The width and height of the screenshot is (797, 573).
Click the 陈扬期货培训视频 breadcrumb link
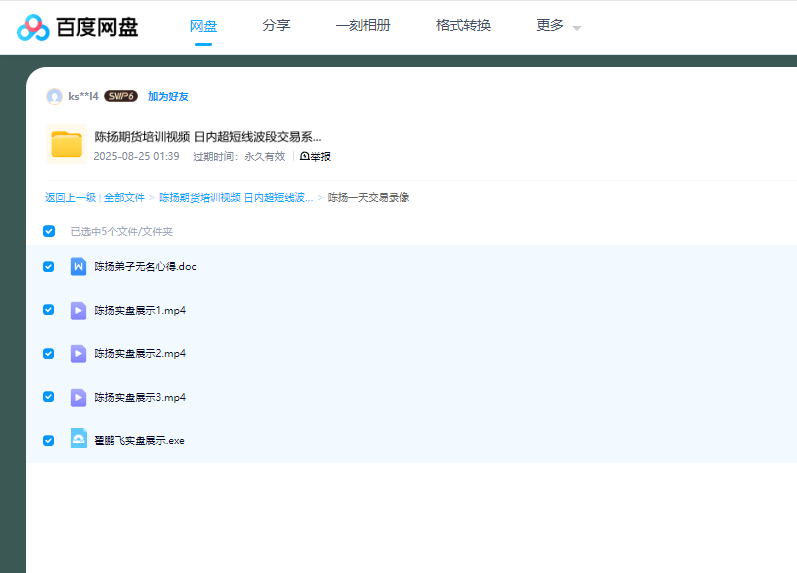(x=236, y=197)
